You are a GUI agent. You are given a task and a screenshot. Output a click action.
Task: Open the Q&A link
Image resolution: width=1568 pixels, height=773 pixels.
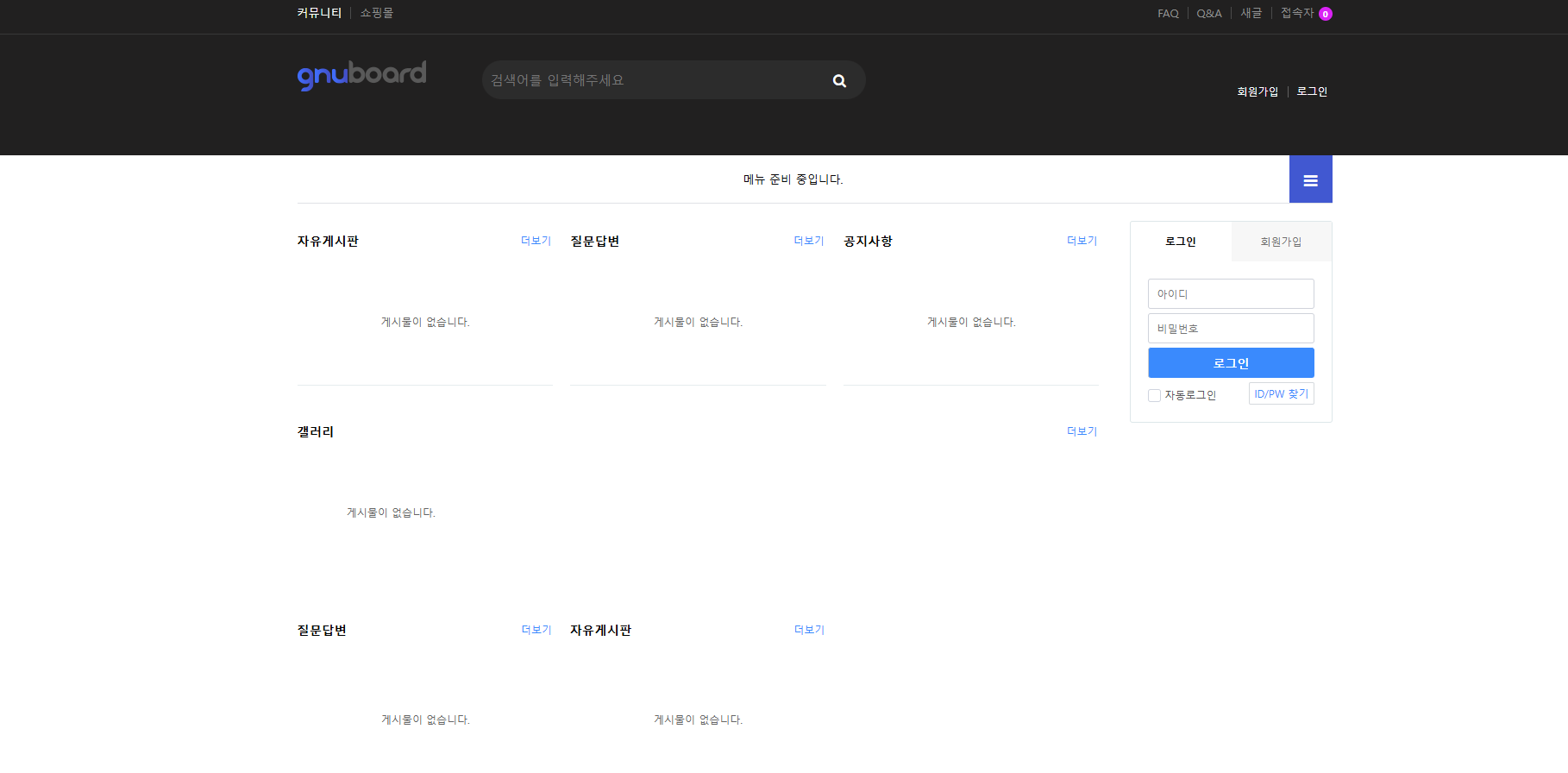click(1209, 14)
